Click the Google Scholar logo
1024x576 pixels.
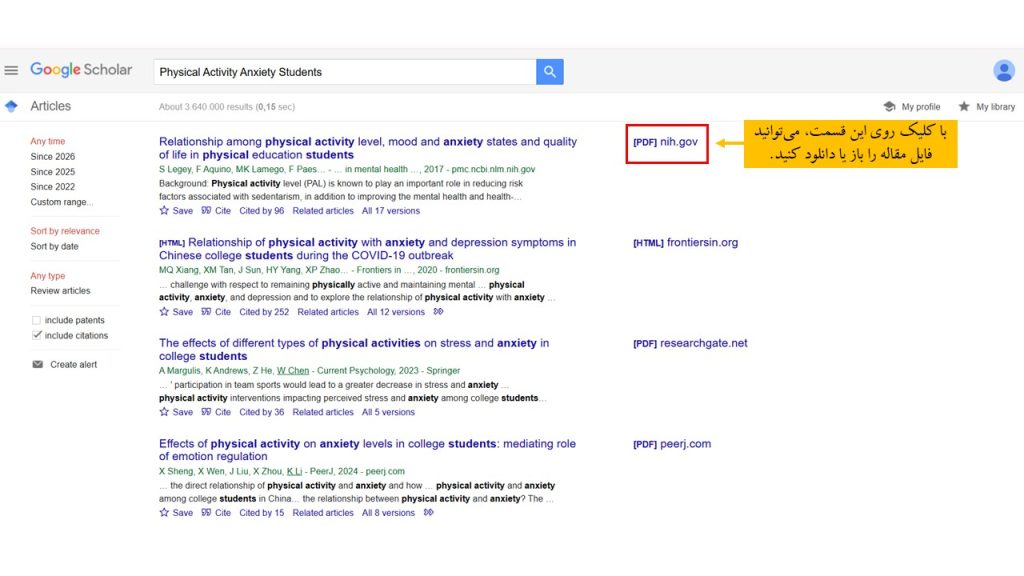pyautogui.click(x=81, y=70)
